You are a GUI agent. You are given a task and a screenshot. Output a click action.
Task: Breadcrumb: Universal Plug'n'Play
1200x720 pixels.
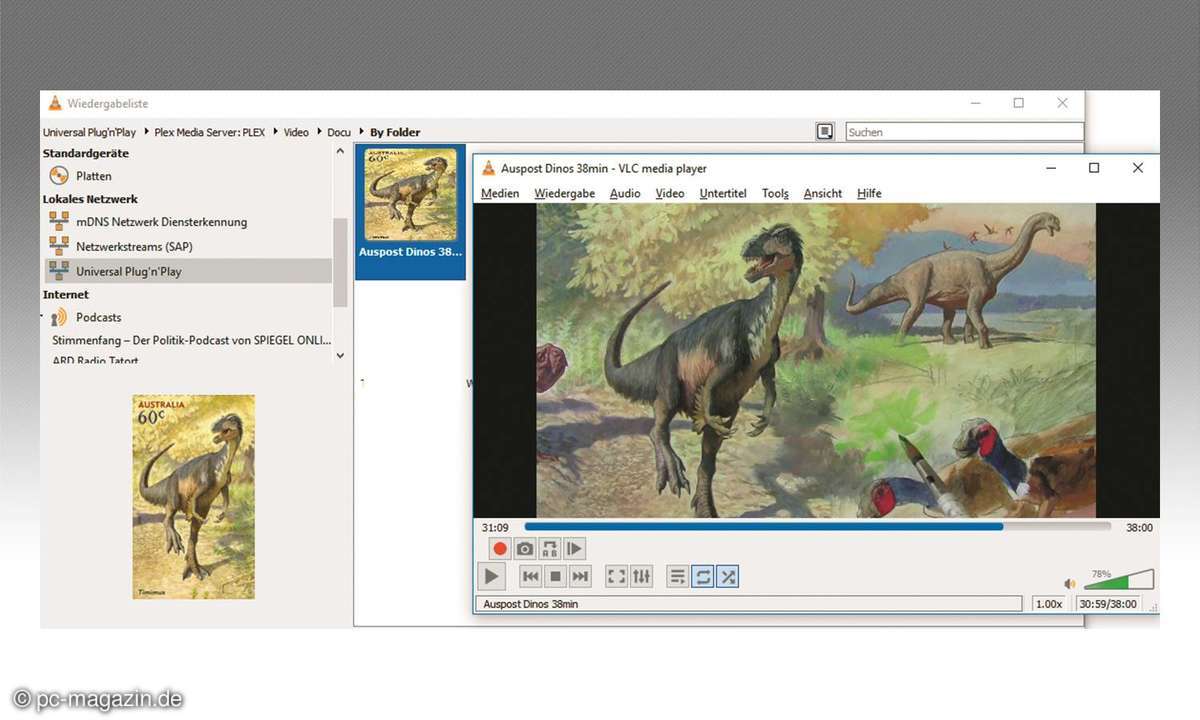[x=91, y=132]
